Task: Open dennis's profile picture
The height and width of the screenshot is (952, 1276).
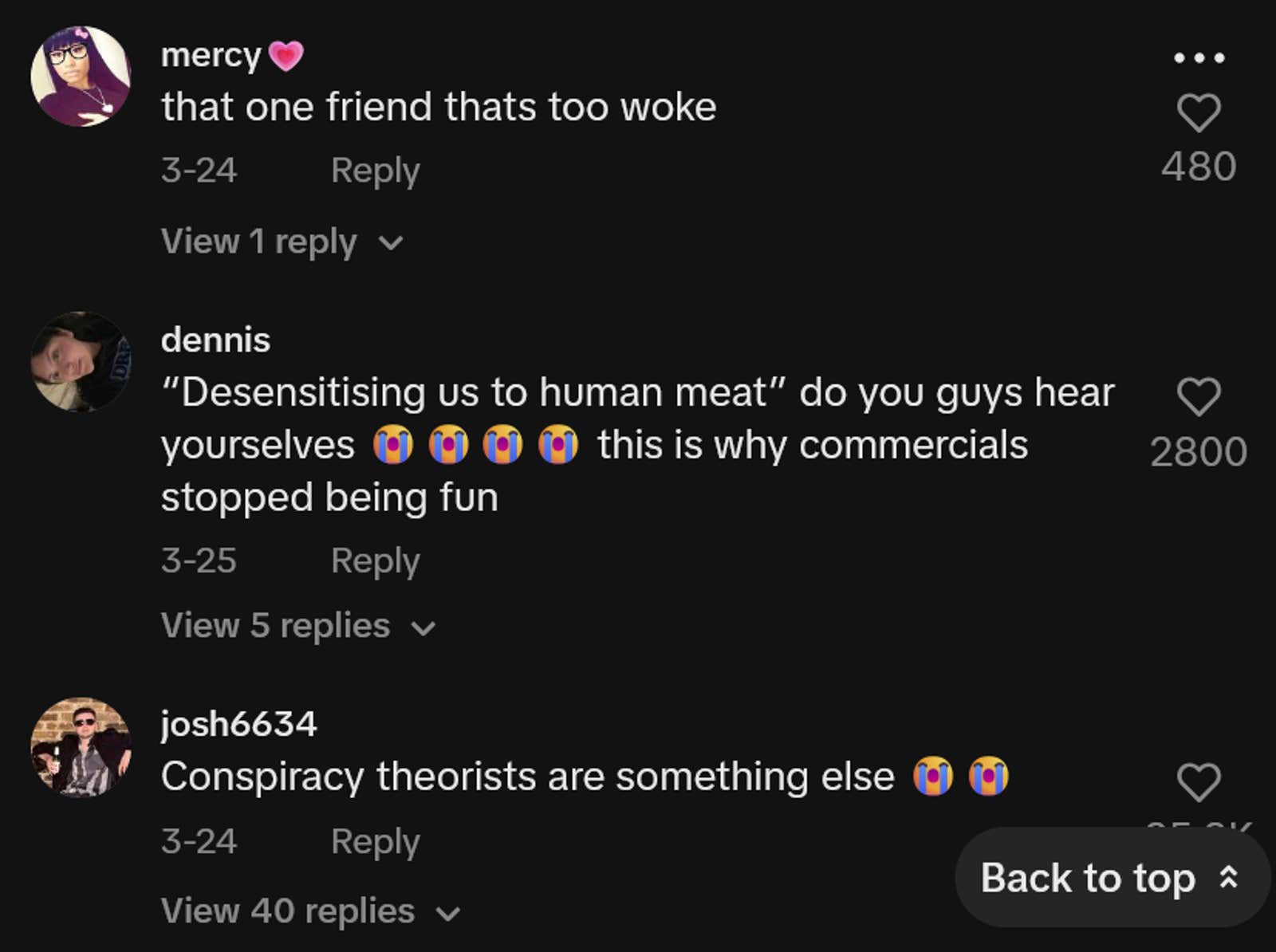Action: click(81, 361)
